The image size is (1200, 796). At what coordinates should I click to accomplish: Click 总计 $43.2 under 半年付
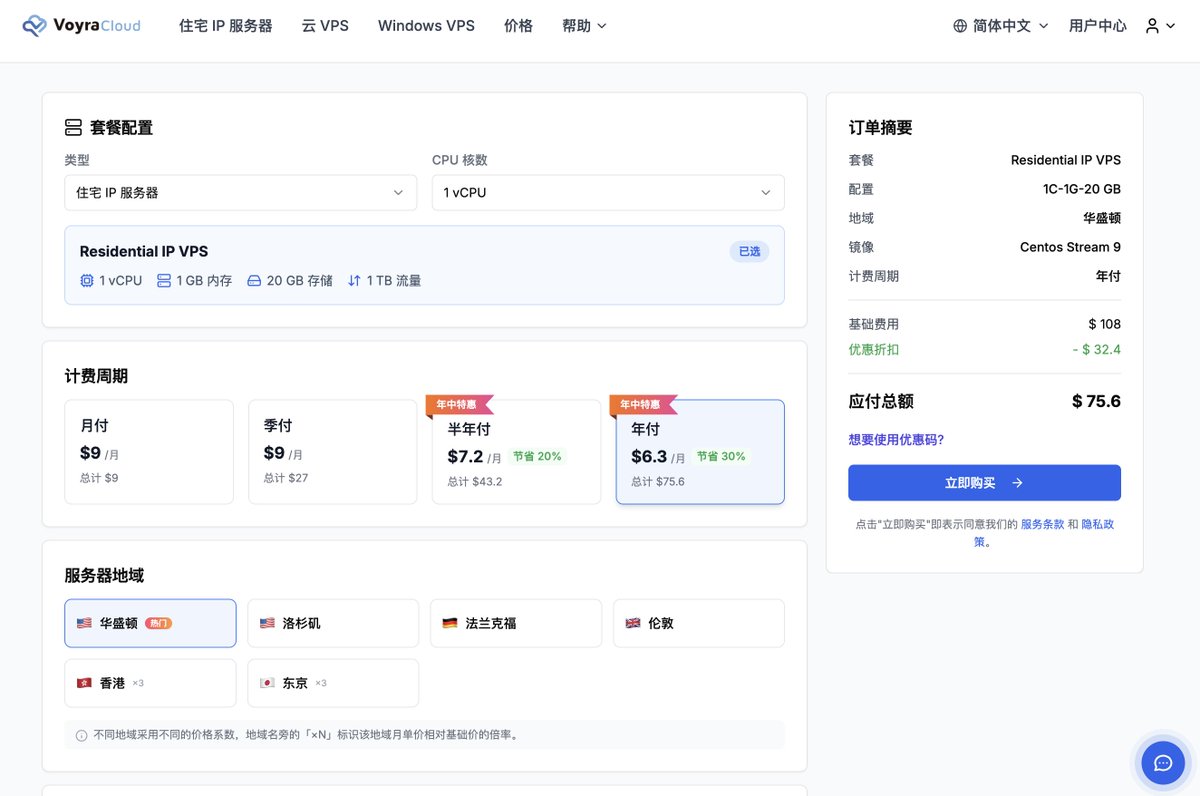pos(475,482)
